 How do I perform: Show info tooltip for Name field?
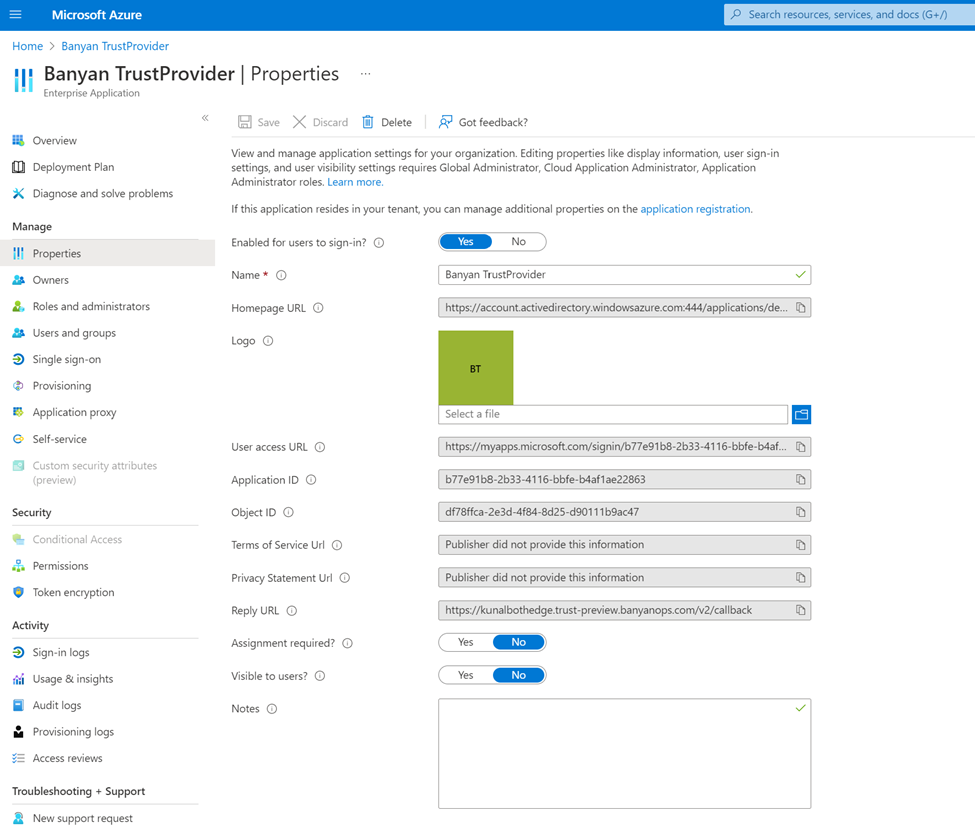pyautogui.click(x=281, y=275)
